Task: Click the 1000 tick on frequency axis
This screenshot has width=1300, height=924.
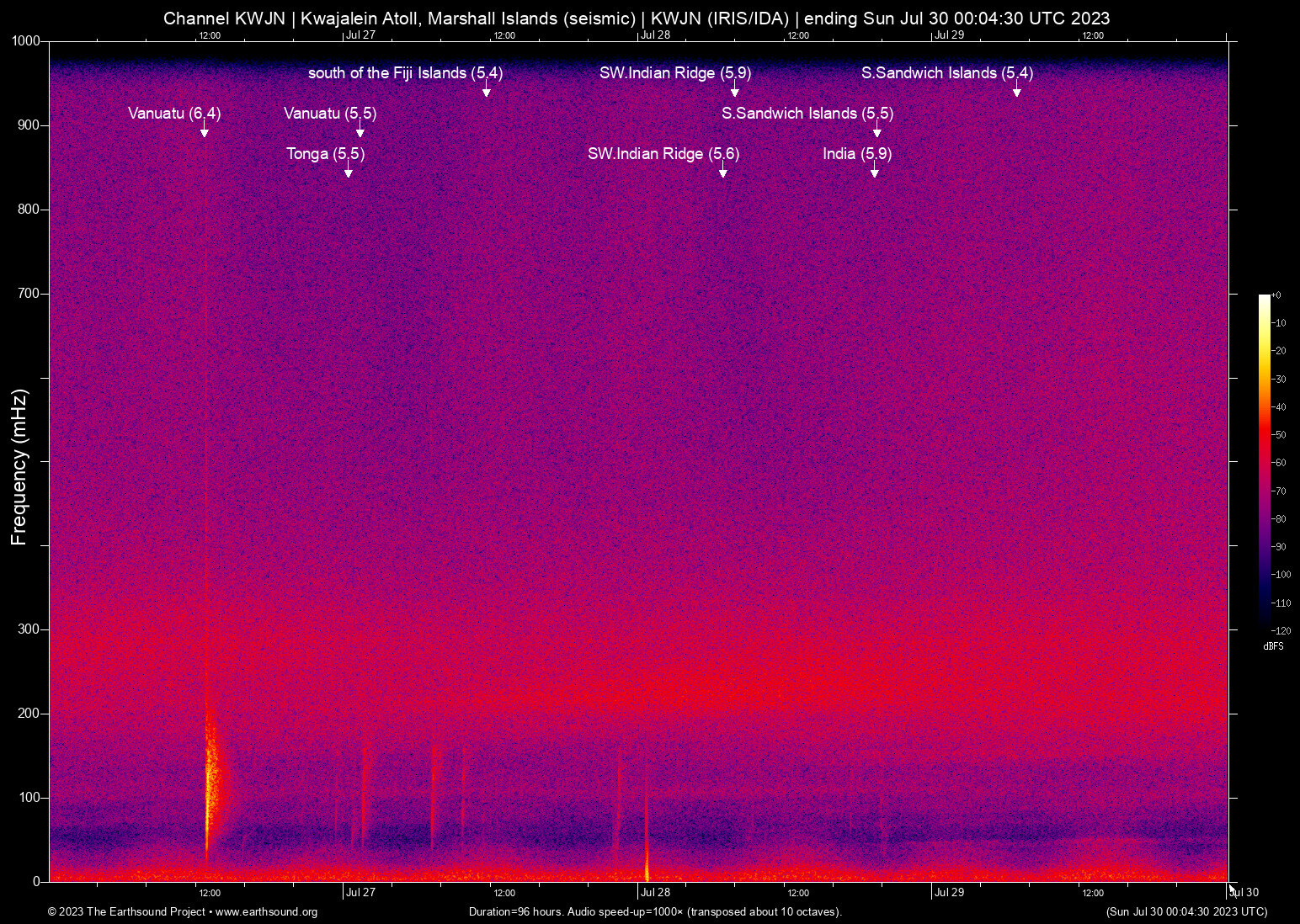Action: pos(26,40)
